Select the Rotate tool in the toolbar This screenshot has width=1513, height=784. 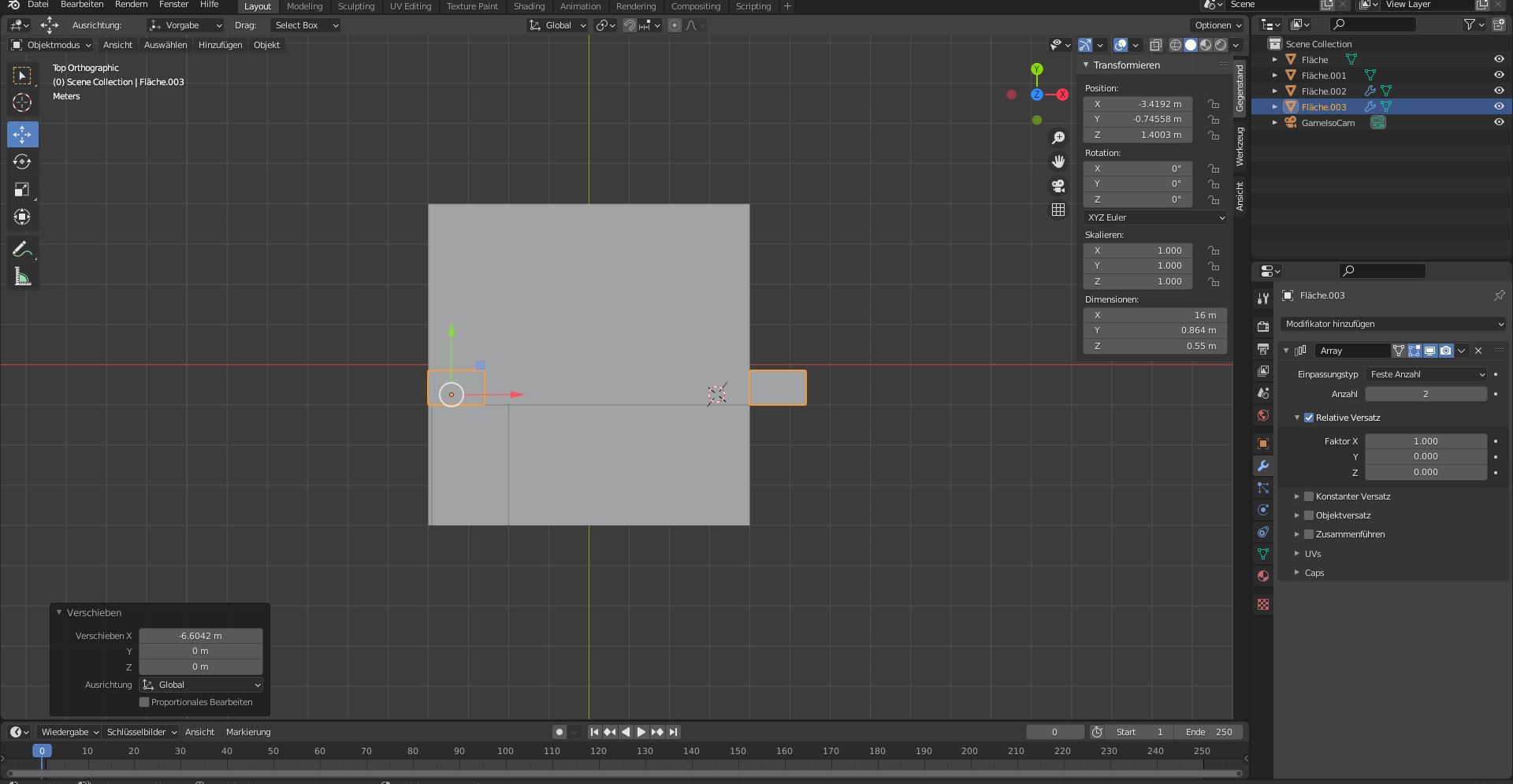[x=22, y=162]
